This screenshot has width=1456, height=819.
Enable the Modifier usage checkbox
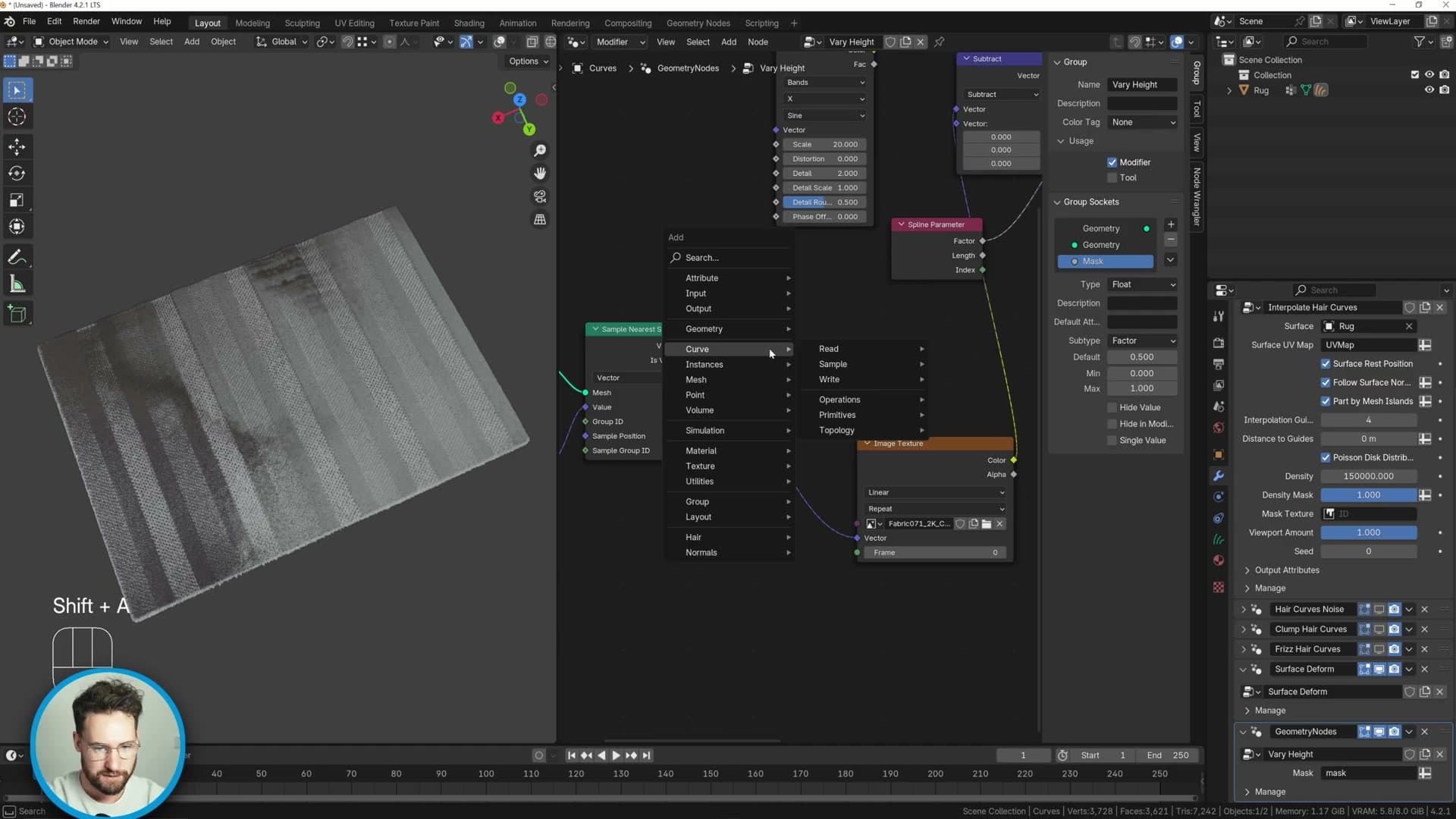1112,162
